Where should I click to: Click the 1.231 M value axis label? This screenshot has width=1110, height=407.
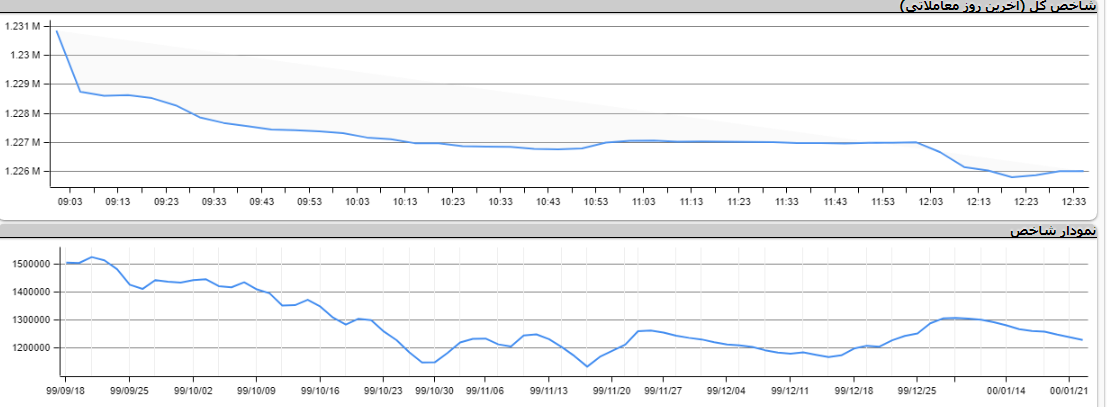coord(23,26)
